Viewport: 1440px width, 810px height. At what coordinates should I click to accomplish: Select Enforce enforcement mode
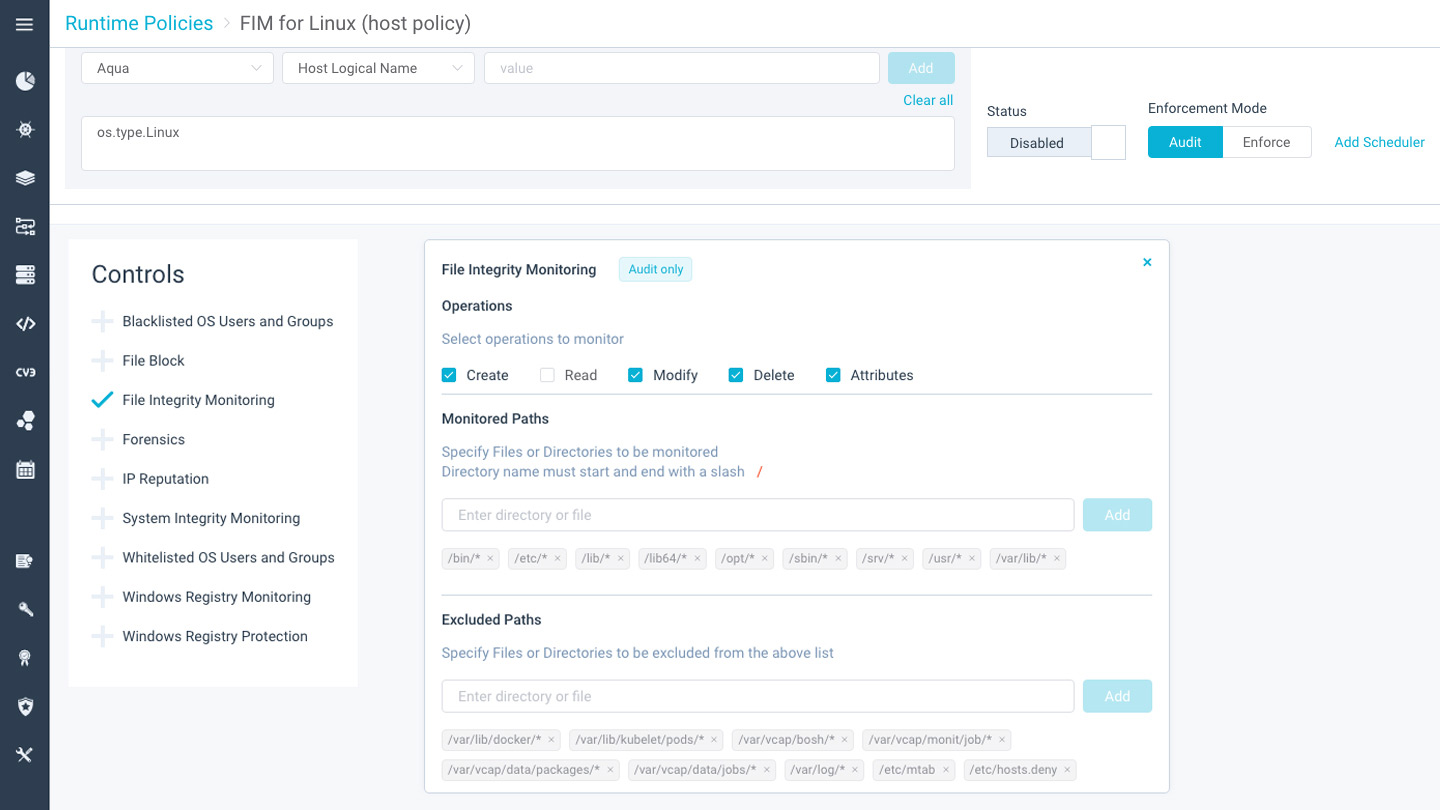(x=1267, y=142)
